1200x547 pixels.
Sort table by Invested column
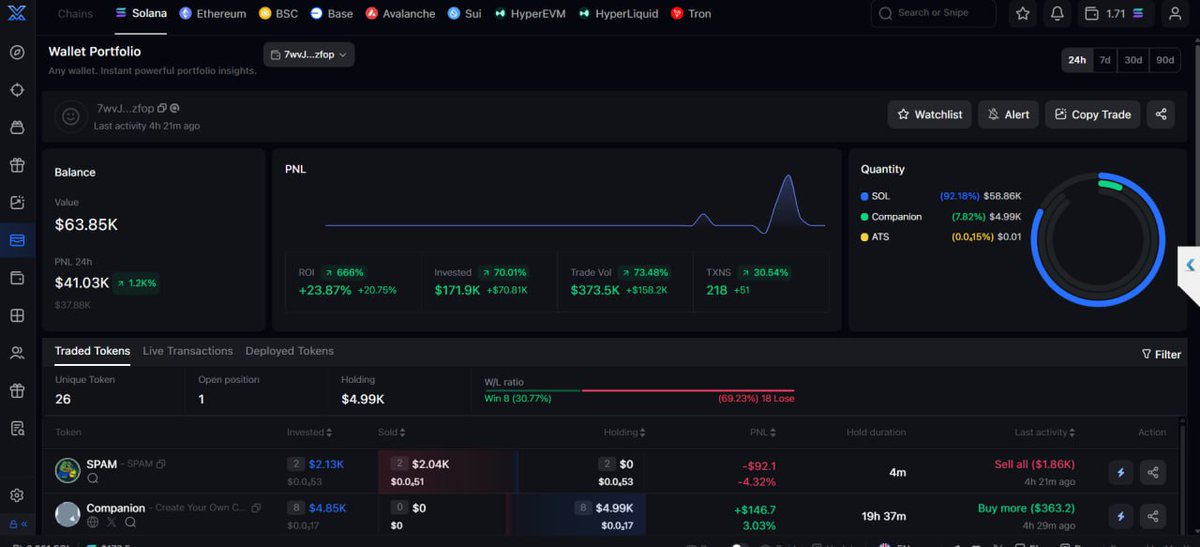pos(309,432)
